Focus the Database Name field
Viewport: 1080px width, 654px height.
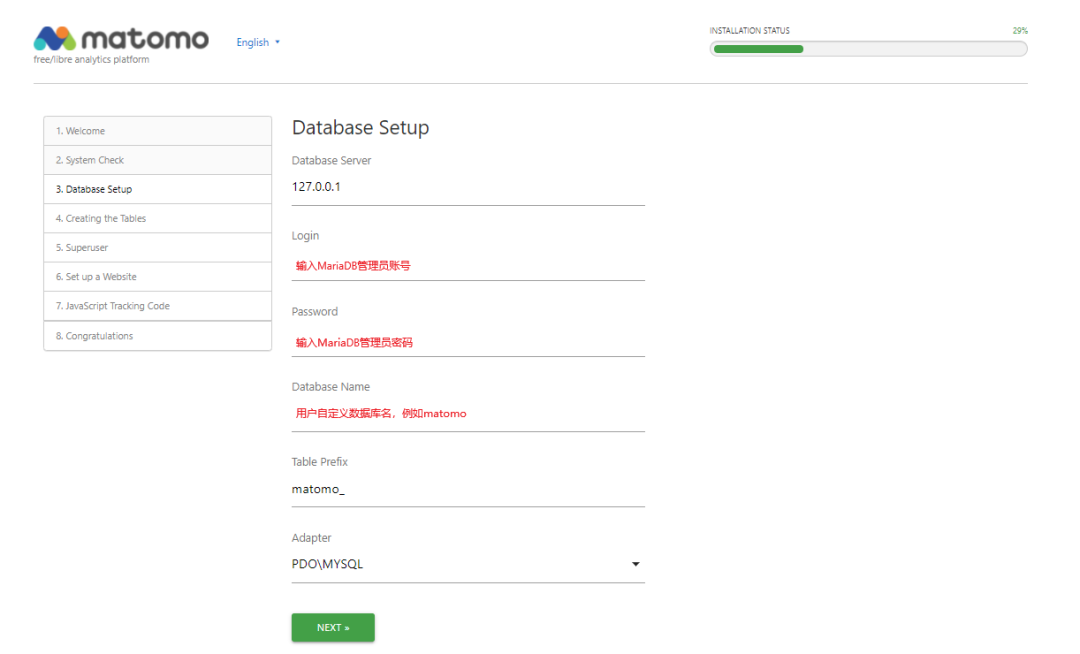[468, 414]
